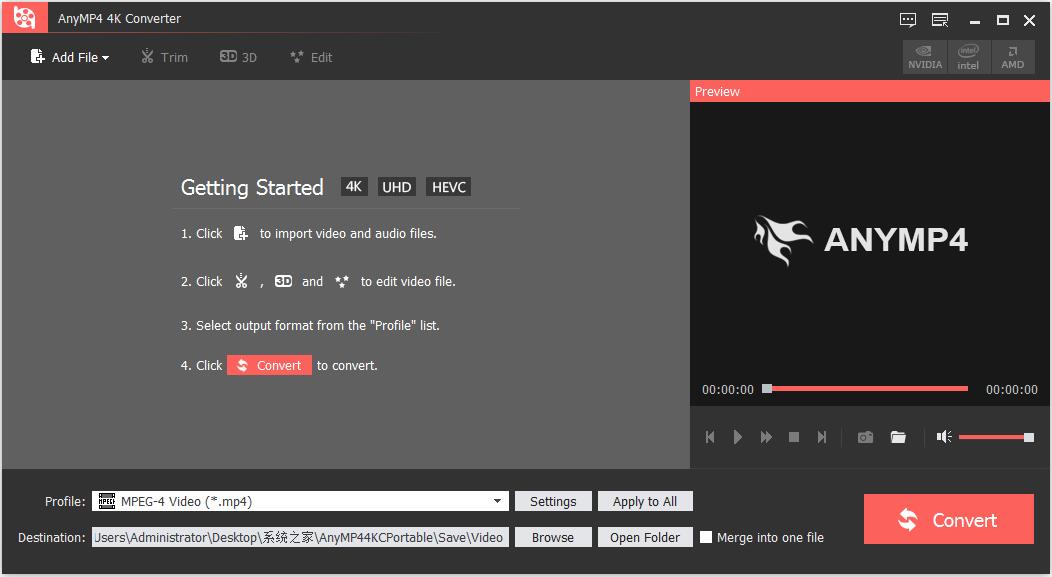The width and height of the screenshot is (1052, 577).
Task: Click Apply to All button
Action: (645, 501)
